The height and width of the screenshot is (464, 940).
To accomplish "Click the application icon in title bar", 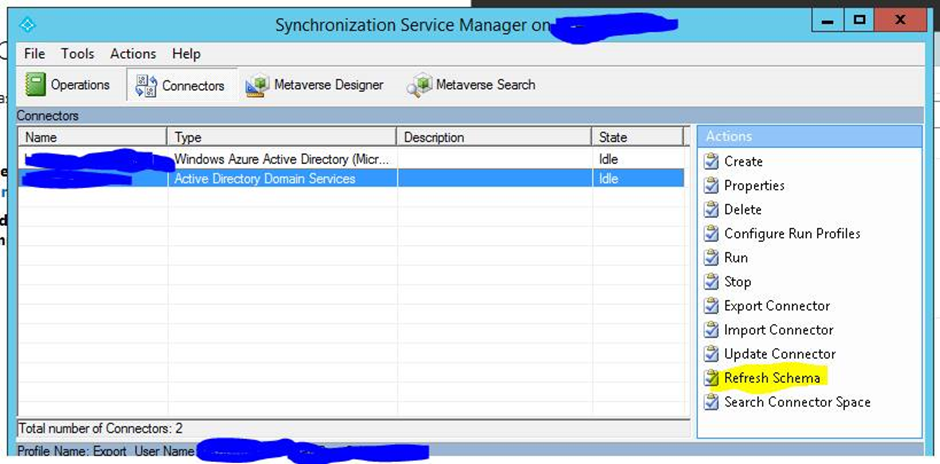I will pyautogui.click(x=28, y=25).
